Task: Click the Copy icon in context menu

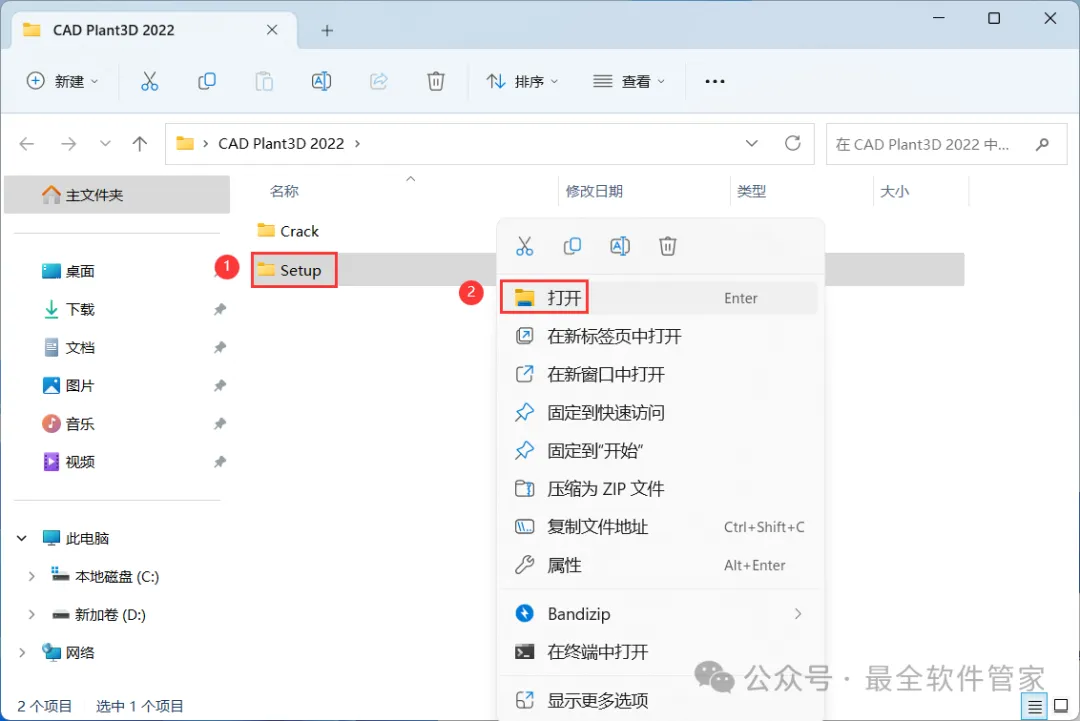Action: tap(572, 246)
